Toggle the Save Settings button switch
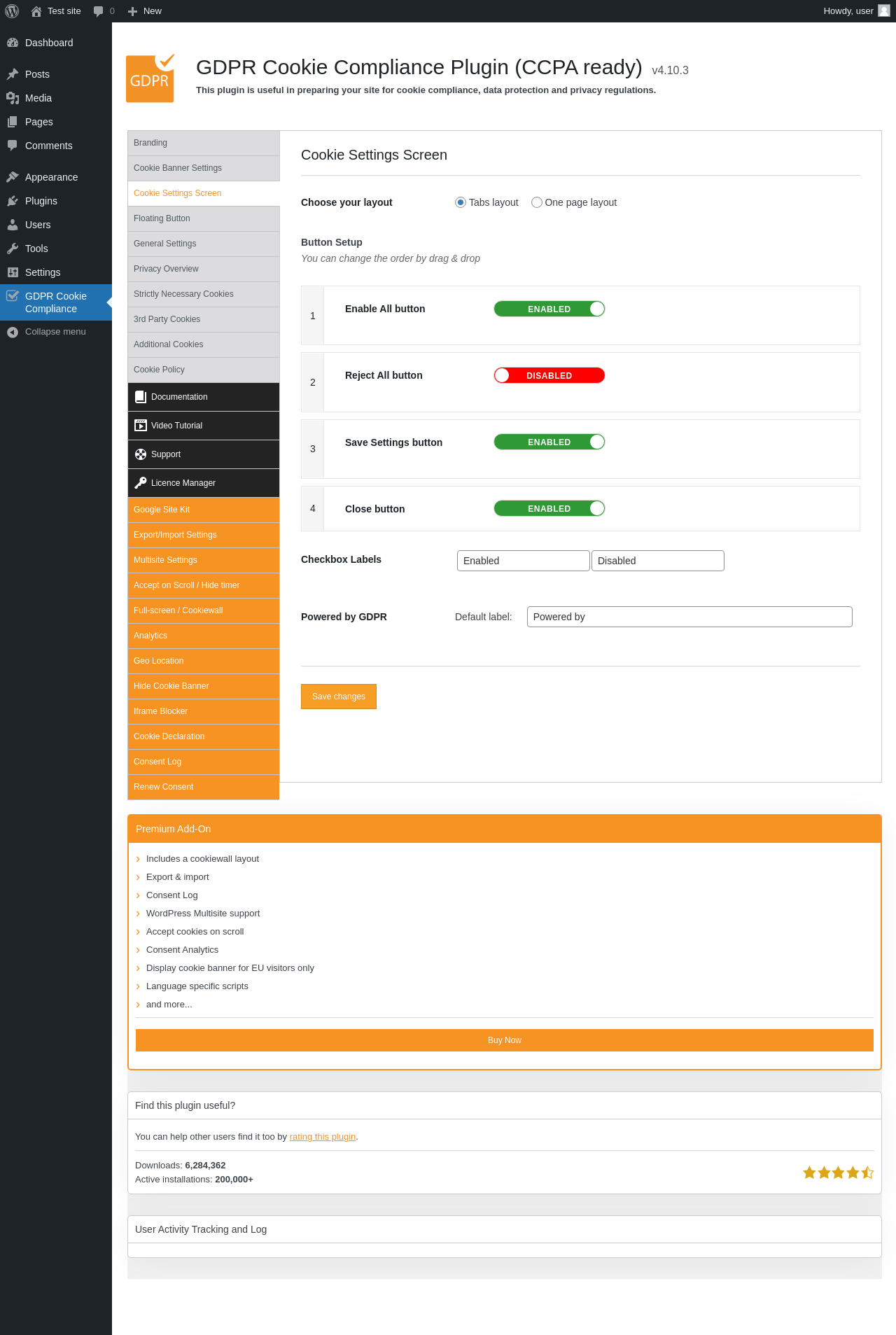The height and width of the screenshot is (1335, 896). point(549,442)
